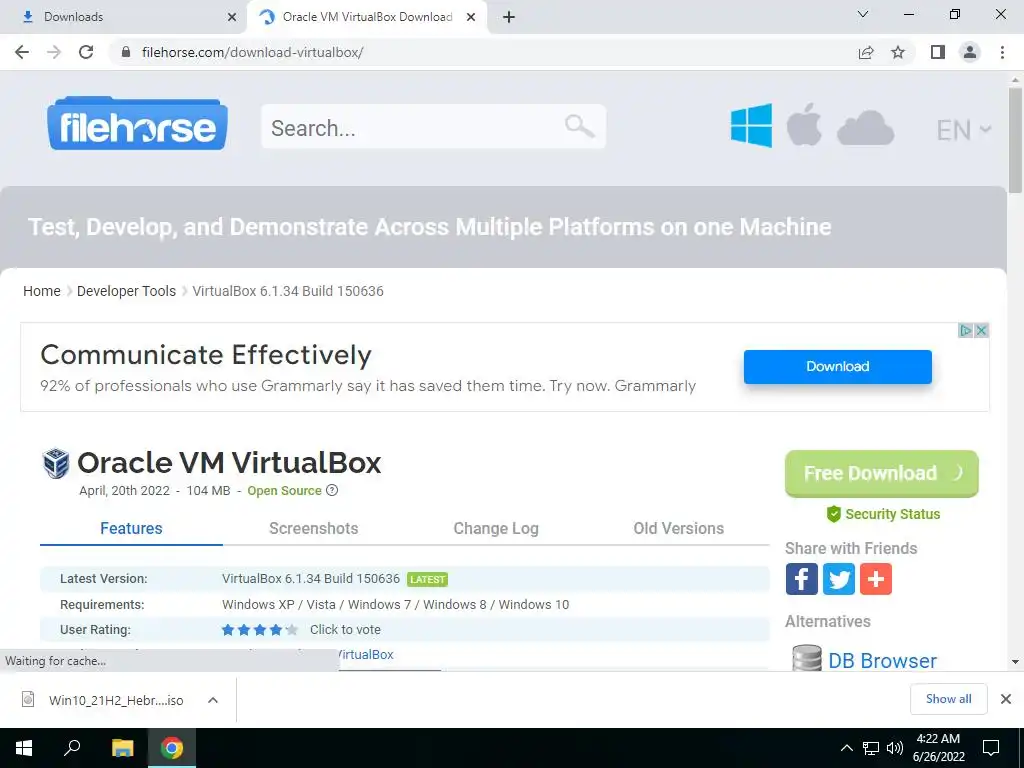Bookmark this page with the star icon
1024x768 pixels.
pyautogui.click(x=898, y=52)
